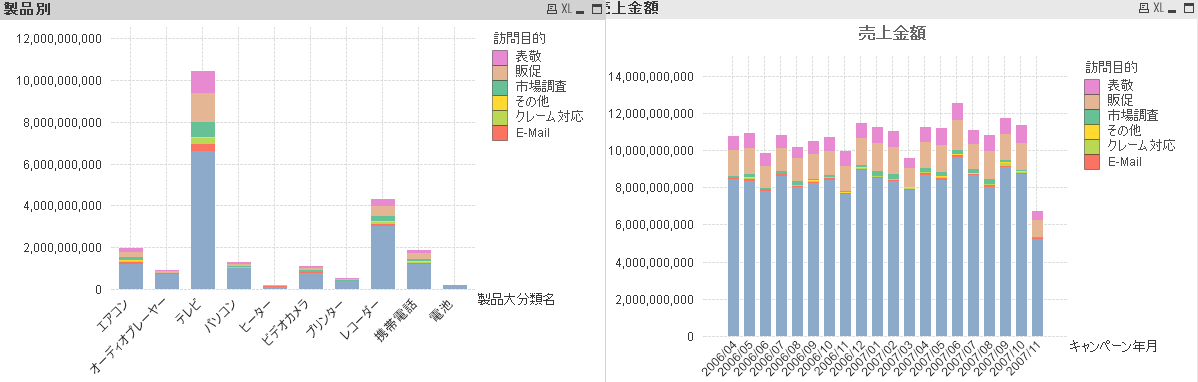Click the 2007/11 bar in sales chart

[x=1038, y=274]
